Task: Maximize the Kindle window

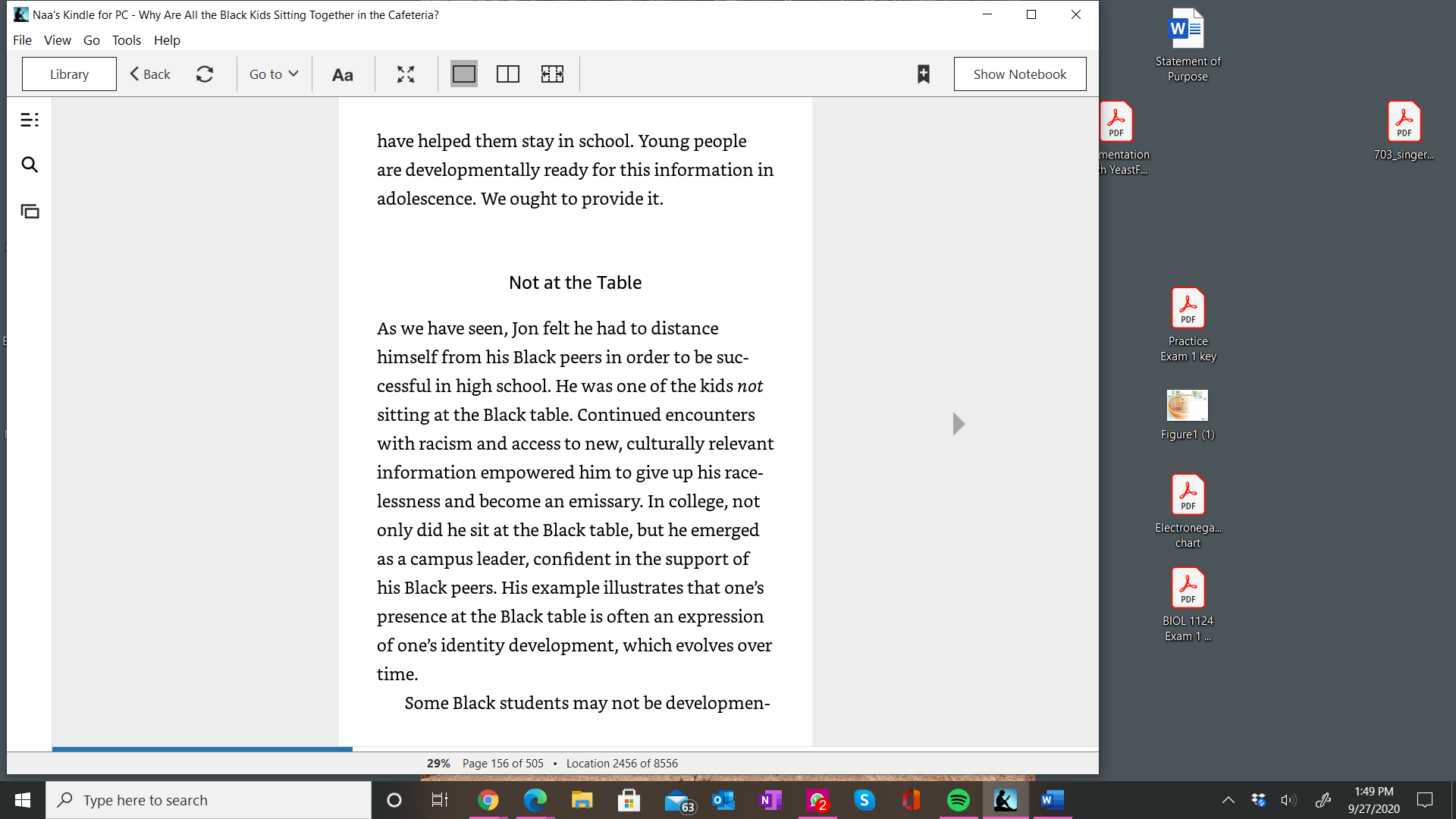Action: (1031, 14)
